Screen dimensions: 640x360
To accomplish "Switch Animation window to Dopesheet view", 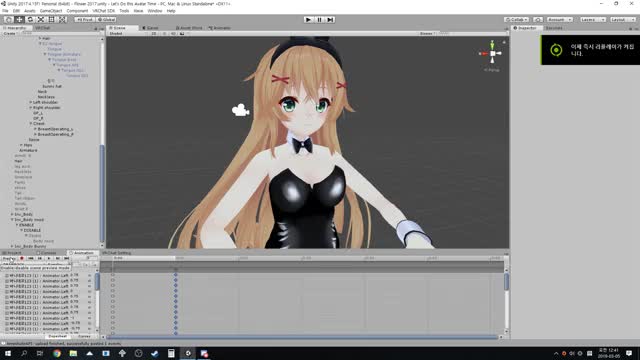I will (x=58, y=336).
